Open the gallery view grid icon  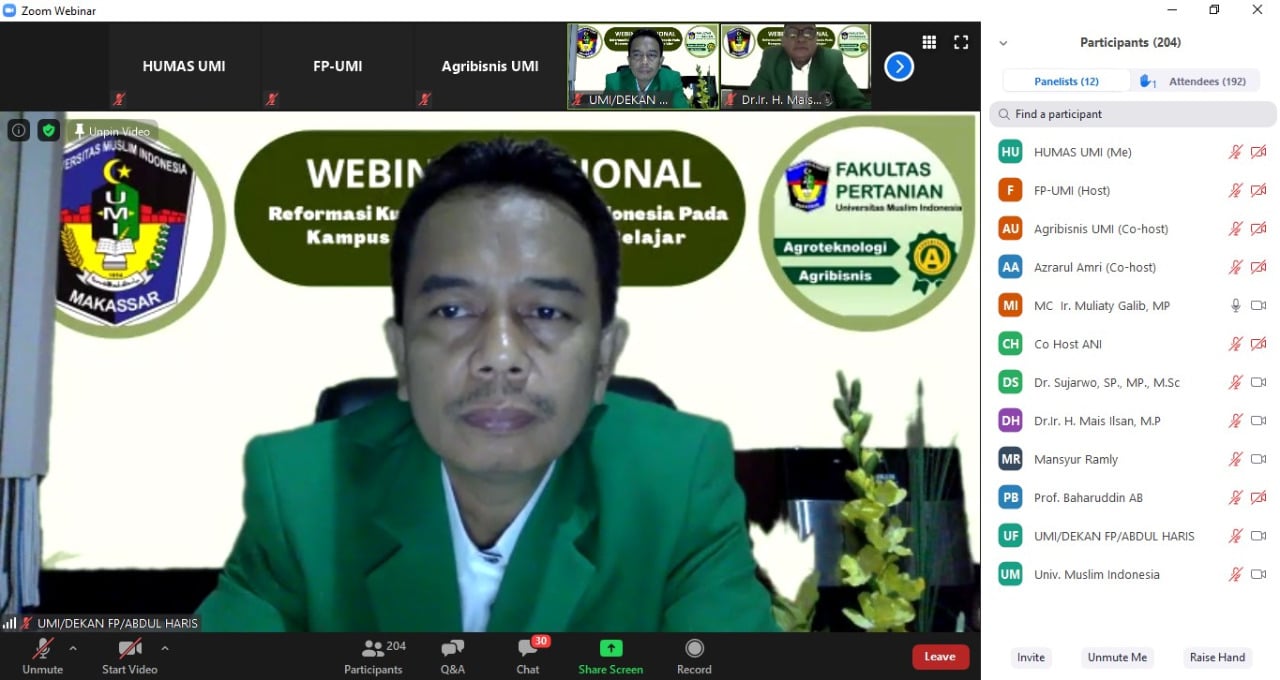[929, 42]
